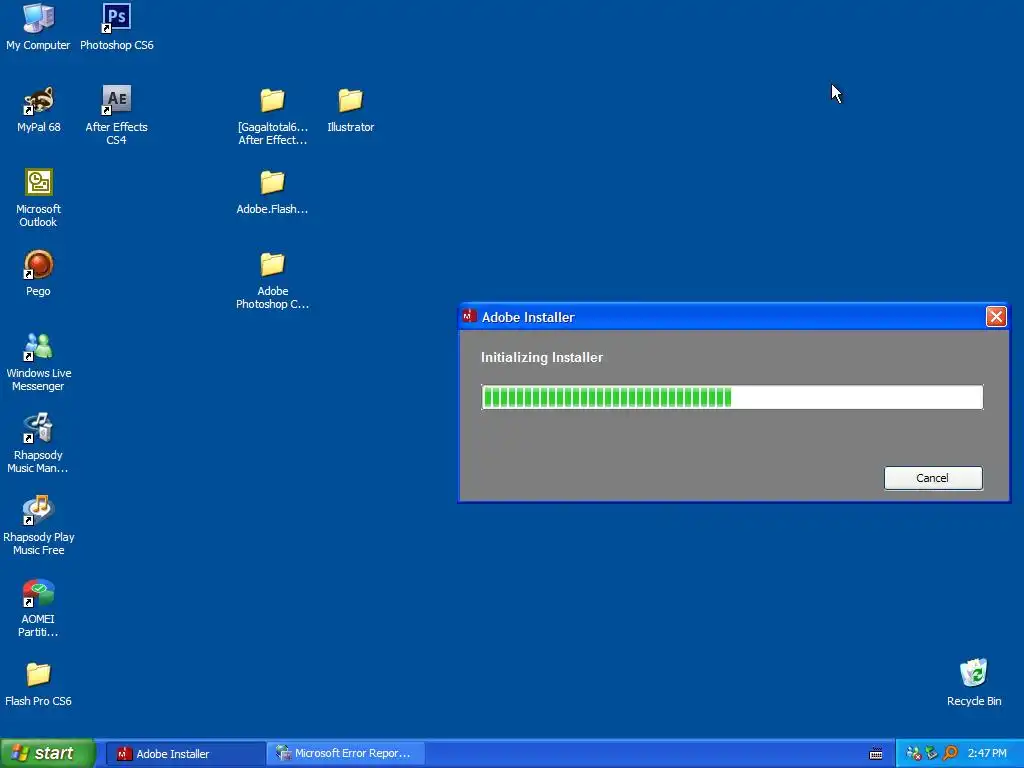Click the orange magnifier tray icon
The height and width of the screenshot is (768, 1024).
[x=950, y=754]
